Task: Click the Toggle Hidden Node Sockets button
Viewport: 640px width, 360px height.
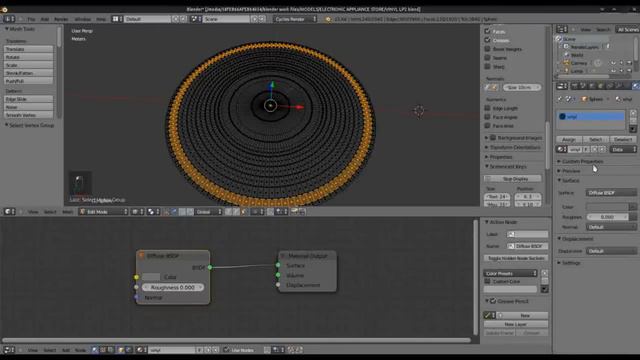Action: [516, 258]
